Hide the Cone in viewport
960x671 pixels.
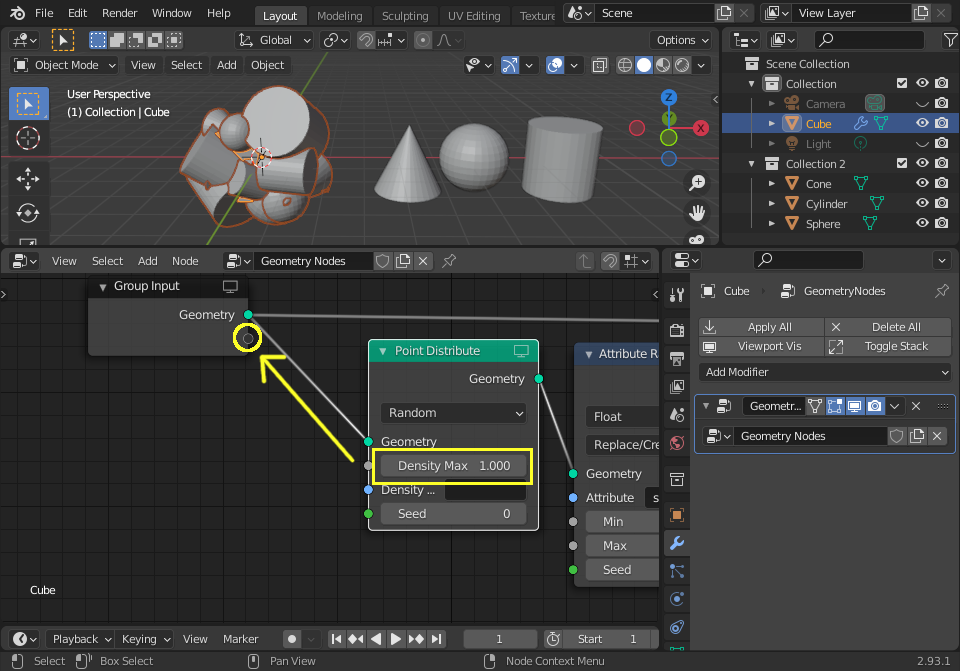[922, 183]
